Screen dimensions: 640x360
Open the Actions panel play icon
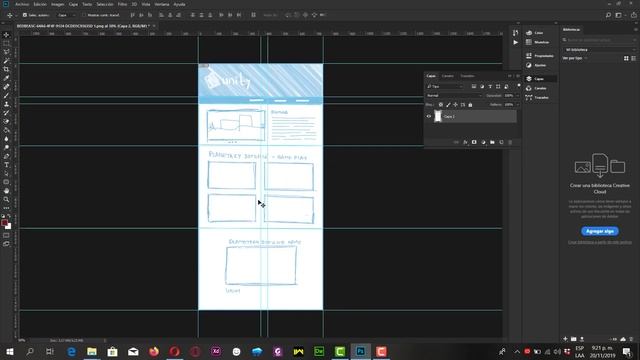click(516, 42)
